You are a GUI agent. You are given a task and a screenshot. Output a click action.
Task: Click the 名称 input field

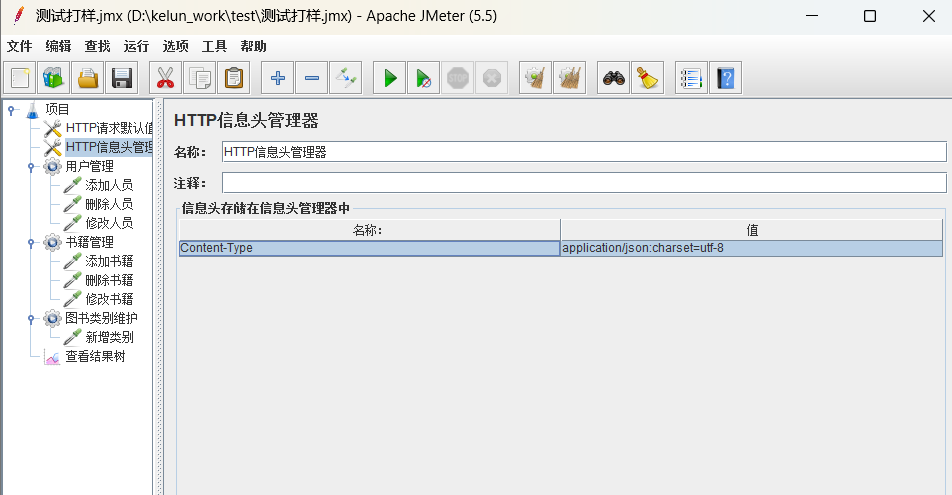pyautogui.click(x=584, y=152)
